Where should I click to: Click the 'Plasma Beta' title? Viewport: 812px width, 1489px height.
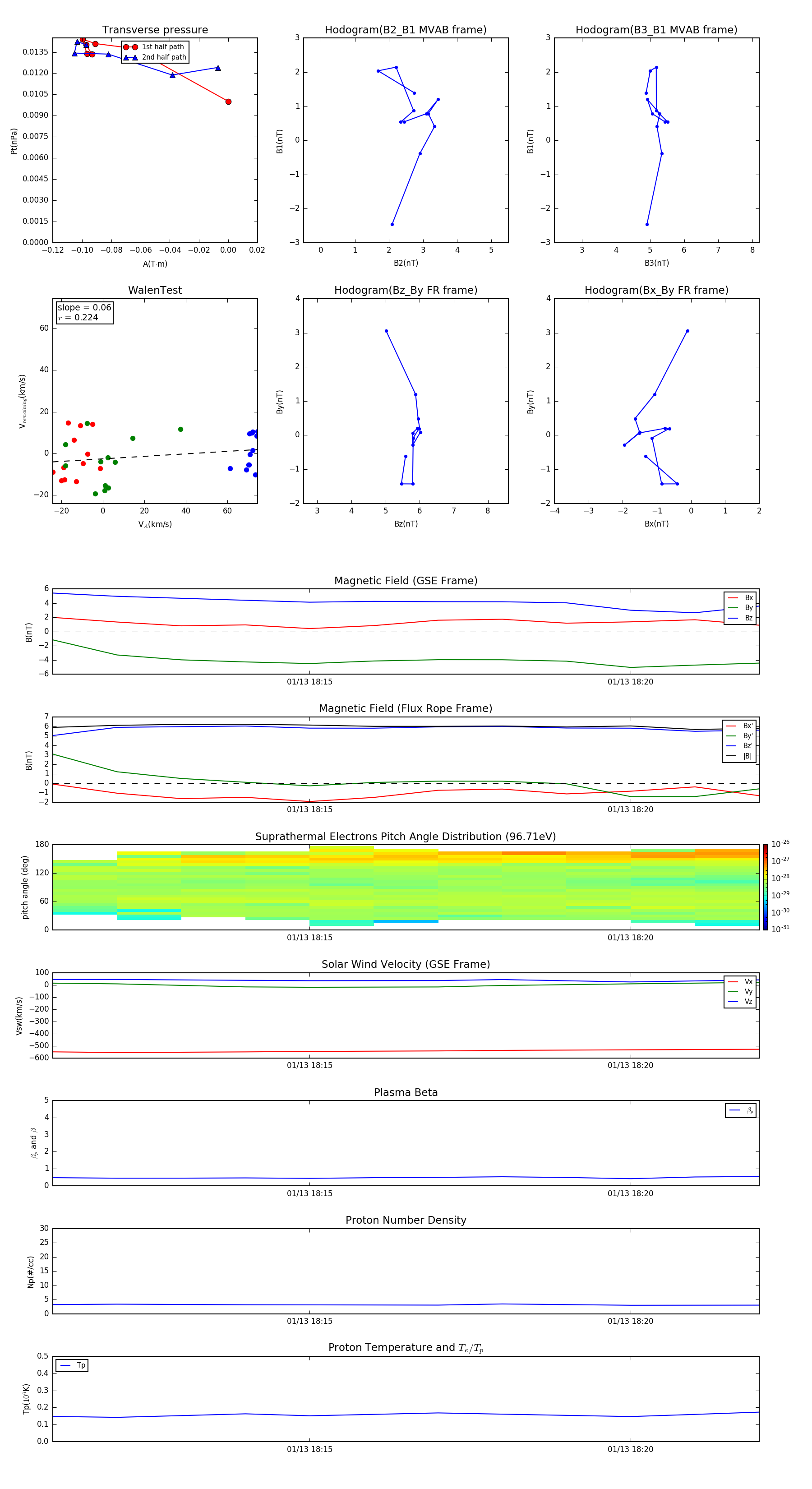(x=406, y=1092)
